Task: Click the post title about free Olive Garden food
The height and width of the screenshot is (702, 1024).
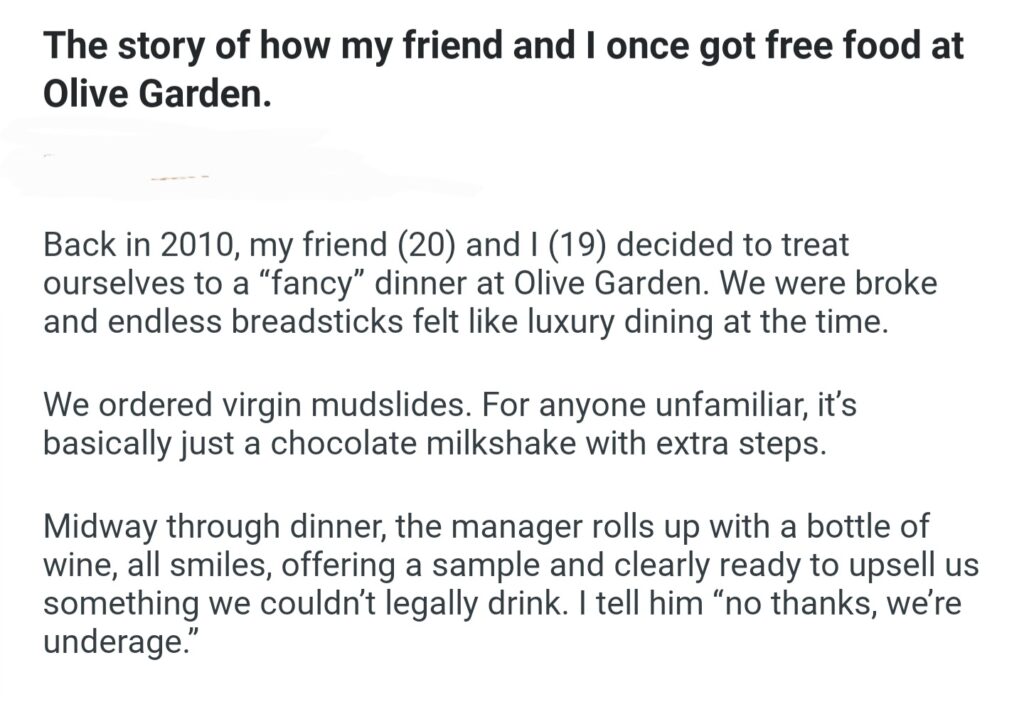Action: (x=503, y=71)
